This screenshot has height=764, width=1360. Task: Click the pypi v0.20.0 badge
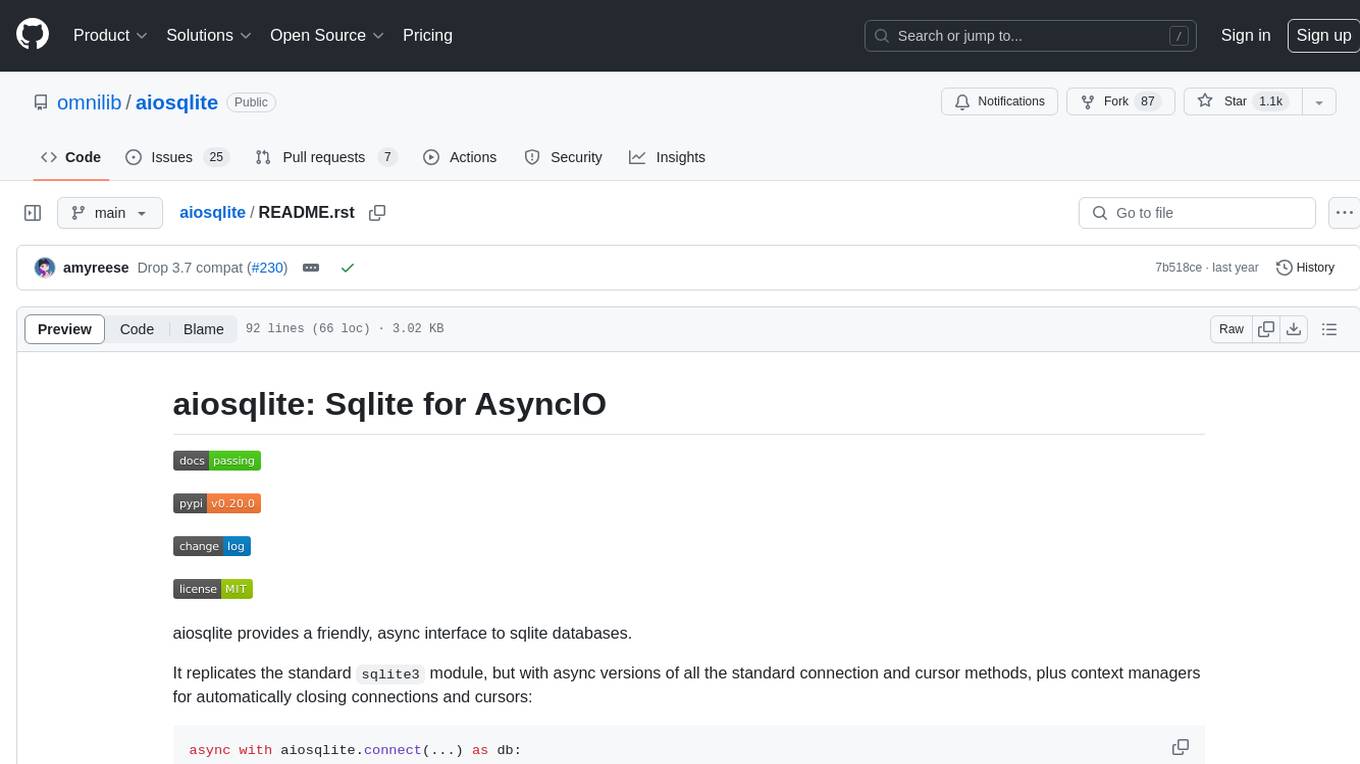(217, 504)
